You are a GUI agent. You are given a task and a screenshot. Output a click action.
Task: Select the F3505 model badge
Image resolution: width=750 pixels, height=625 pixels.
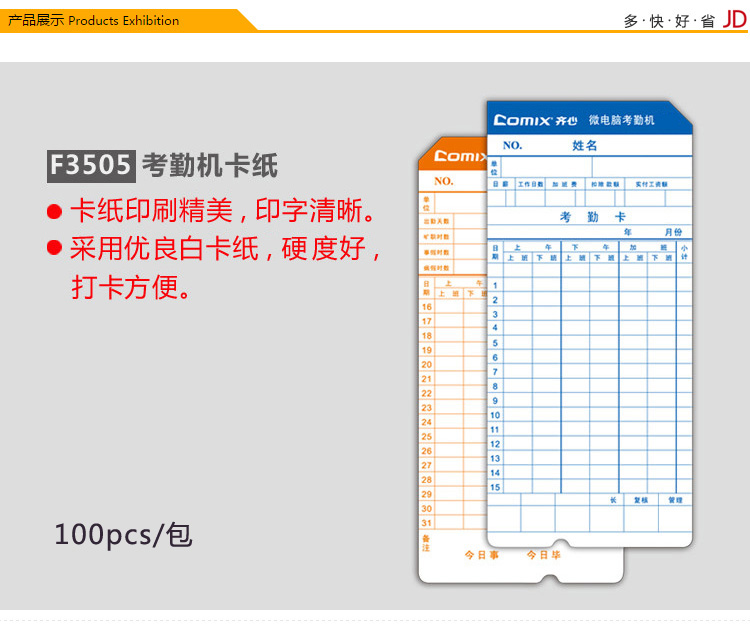pyautogui.click(x=91, y=165)
